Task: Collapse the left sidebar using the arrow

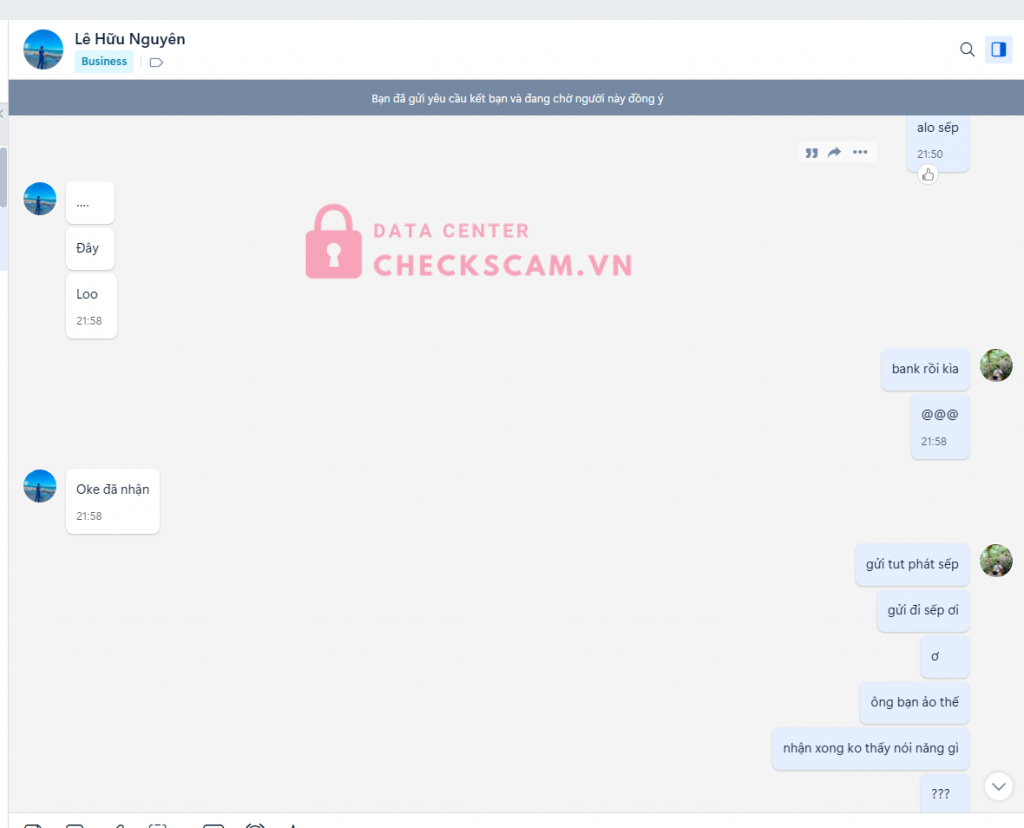Action: (x=3, y=113)
